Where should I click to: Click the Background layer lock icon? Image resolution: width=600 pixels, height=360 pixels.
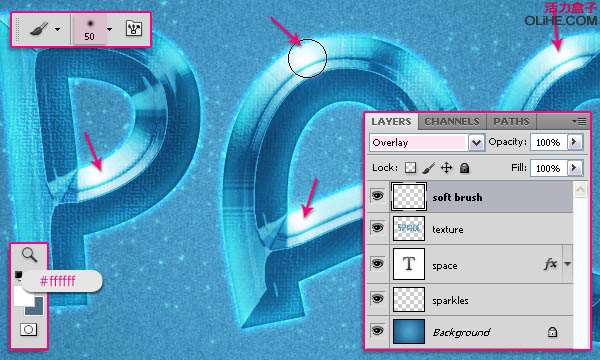click(x=552, y=332)
